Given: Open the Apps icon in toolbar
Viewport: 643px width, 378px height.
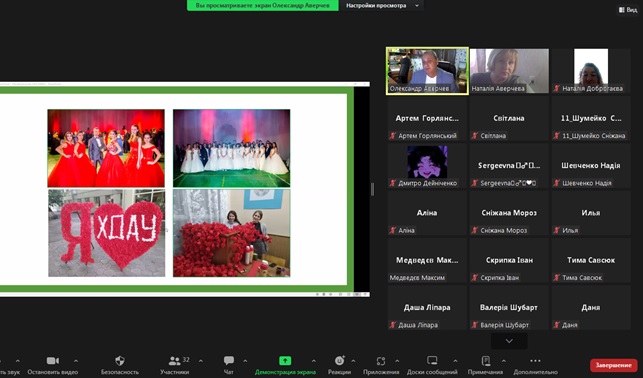Looking at the screenshot, I should point(381,361).
